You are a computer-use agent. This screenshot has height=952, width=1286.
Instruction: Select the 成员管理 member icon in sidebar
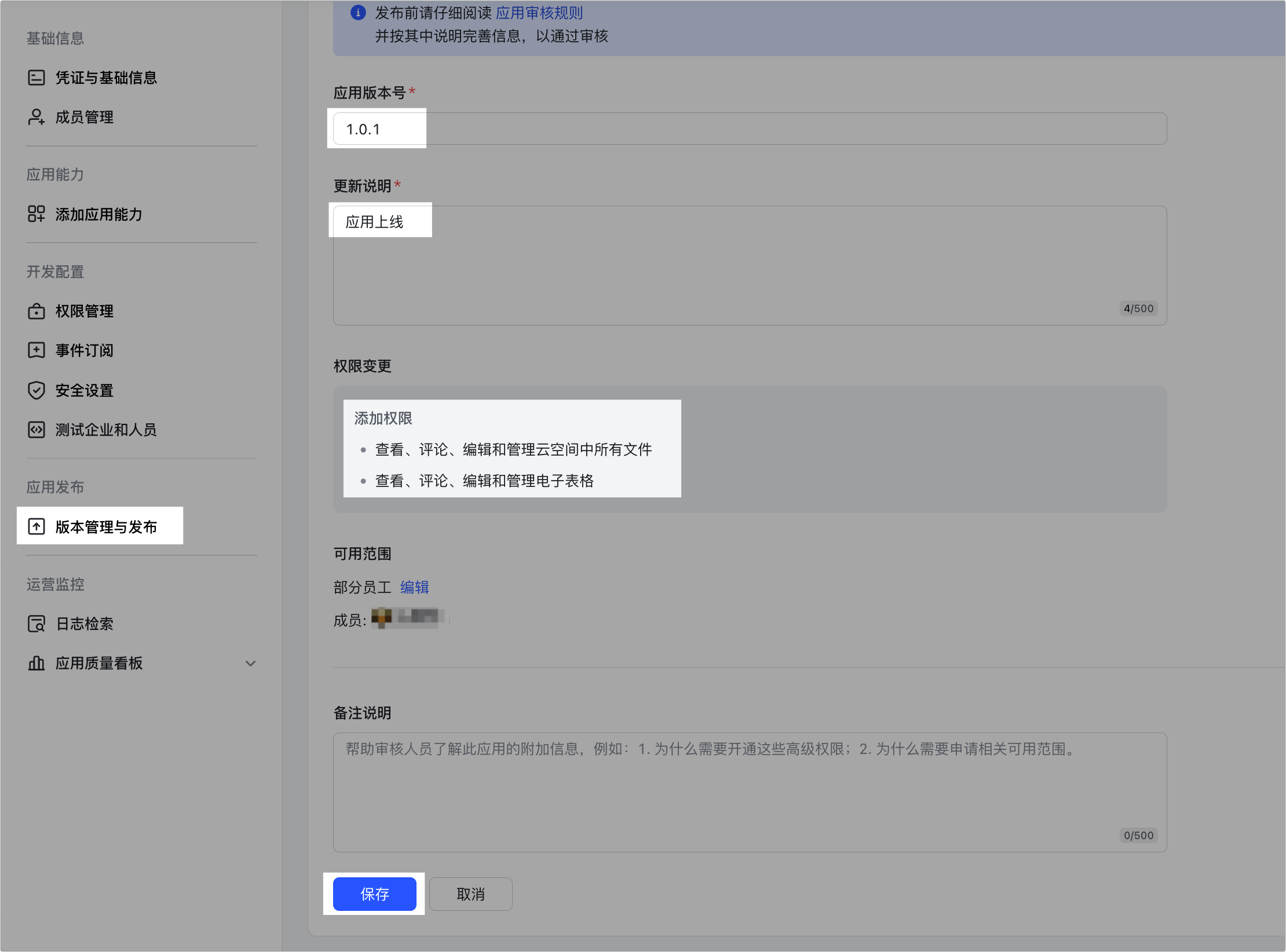click(x=36, y=117)
